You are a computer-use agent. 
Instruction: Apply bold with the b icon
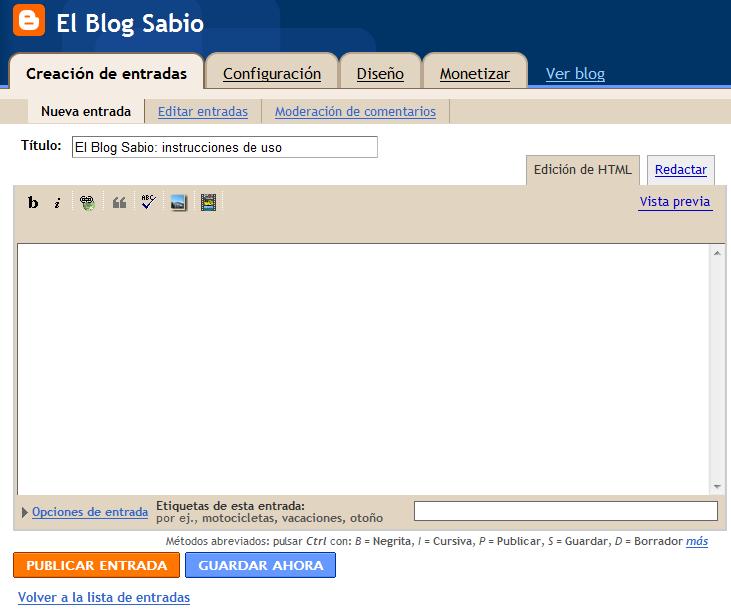[33, 202]
